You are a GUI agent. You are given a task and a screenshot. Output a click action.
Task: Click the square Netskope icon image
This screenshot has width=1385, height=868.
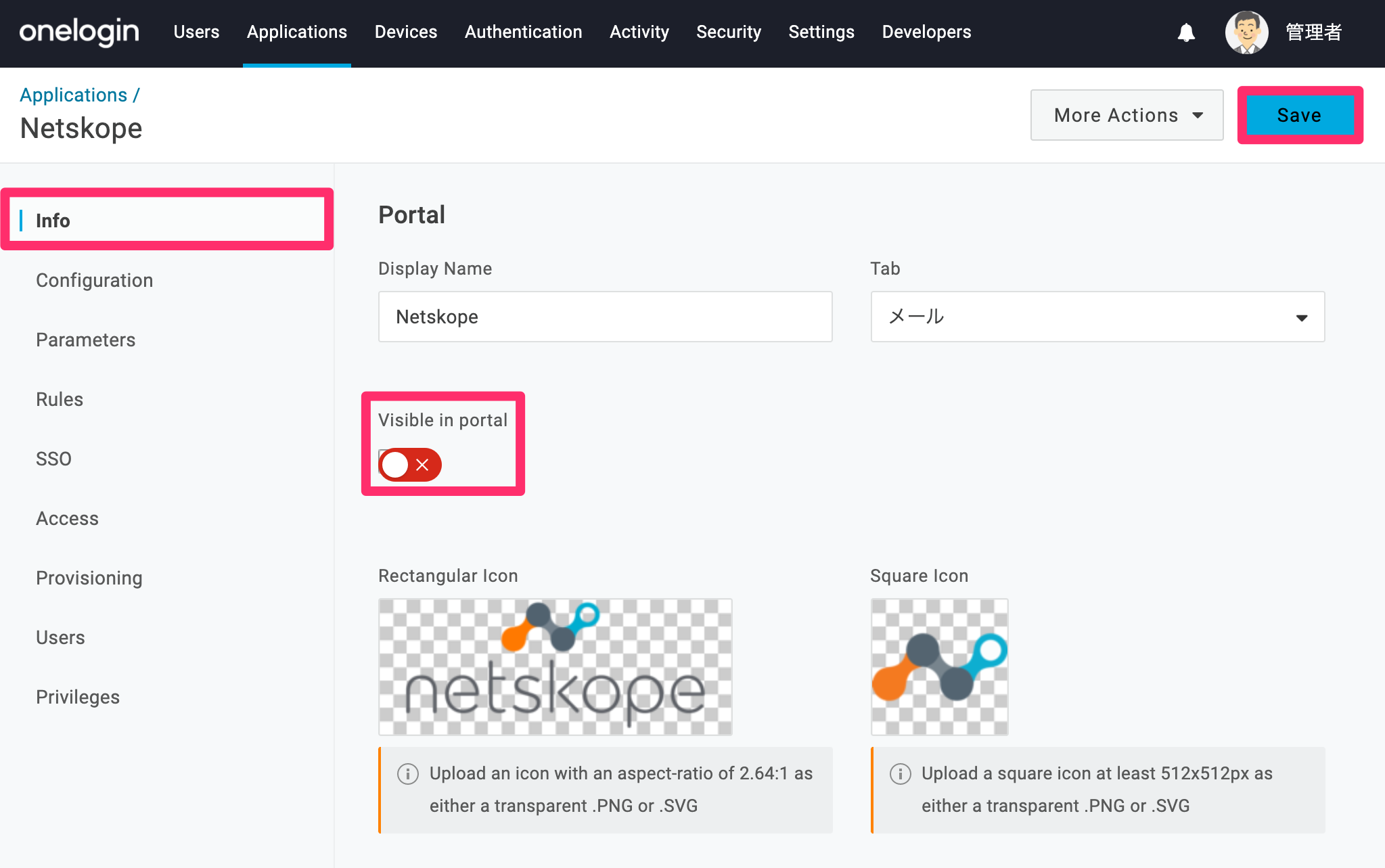point(939,666)
